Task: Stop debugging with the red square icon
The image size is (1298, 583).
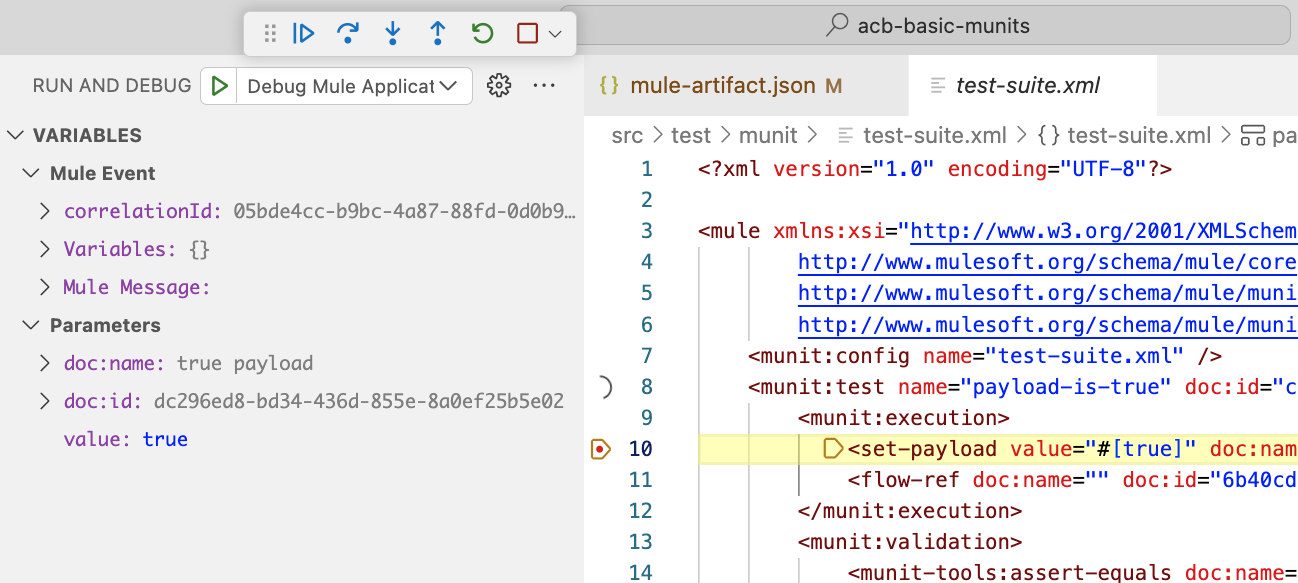Action: coord(527,33)
